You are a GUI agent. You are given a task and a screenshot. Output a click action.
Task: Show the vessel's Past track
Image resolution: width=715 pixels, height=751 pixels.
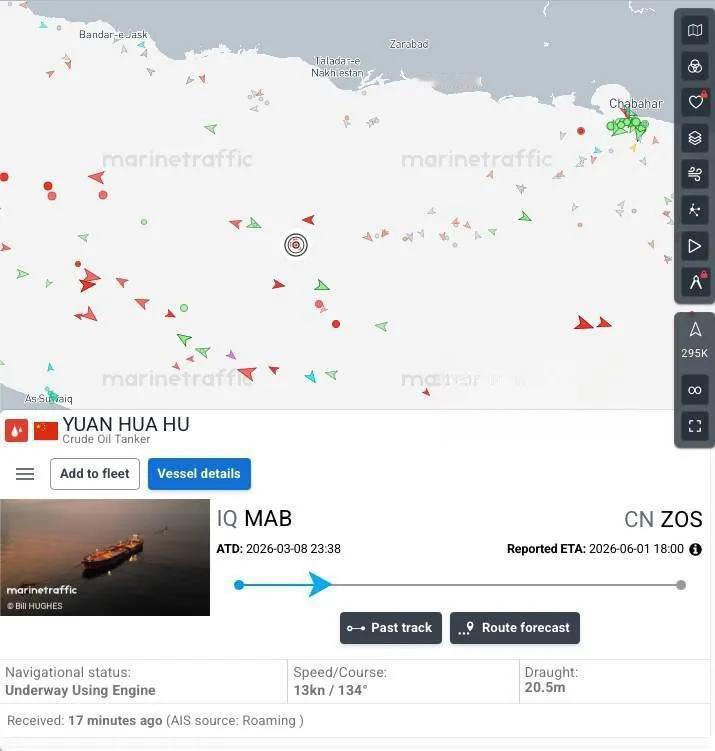[x=391, y=627]
